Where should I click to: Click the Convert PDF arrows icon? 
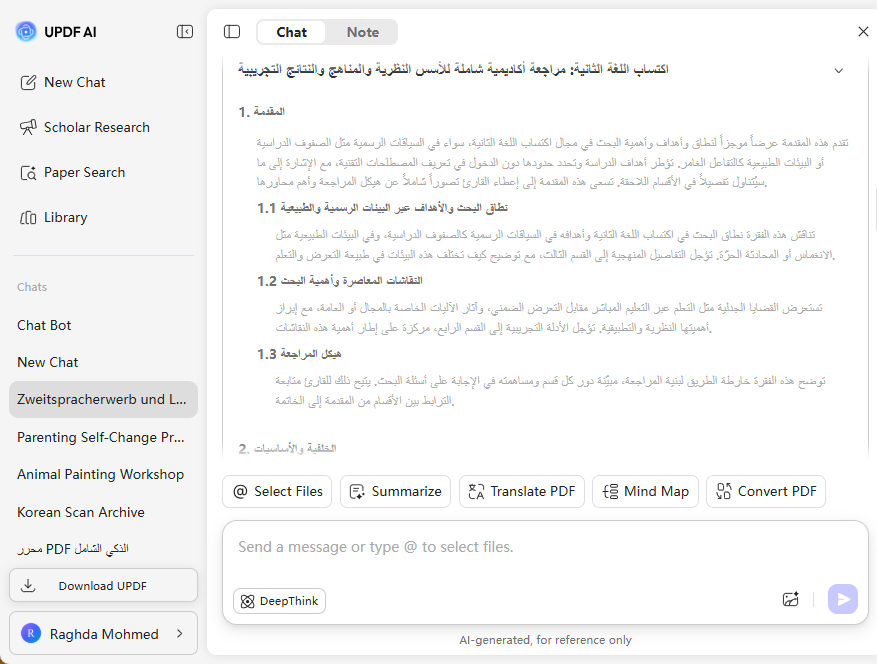724,492
